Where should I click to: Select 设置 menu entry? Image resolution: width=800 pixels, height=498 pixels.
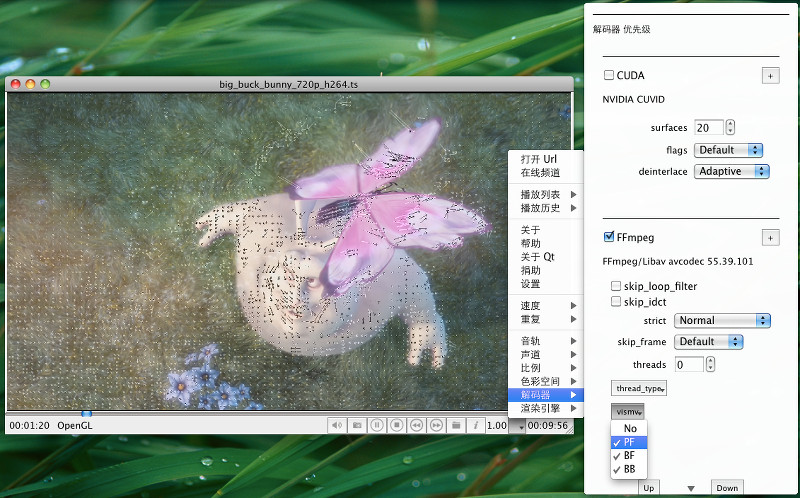tap(545, 284)
